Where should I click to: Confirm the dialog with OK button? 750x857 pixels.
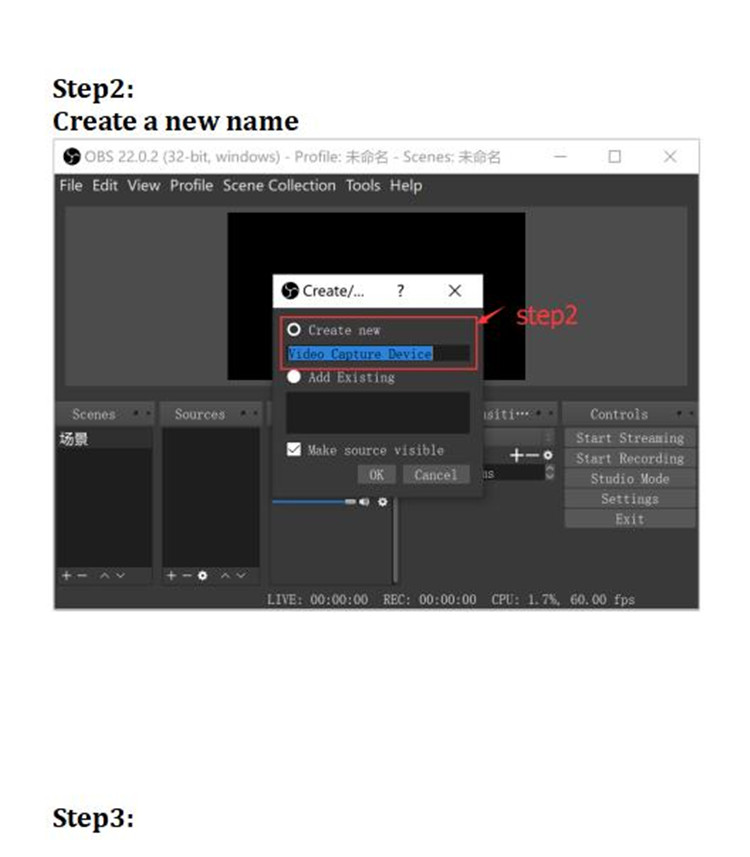point(376,475)
